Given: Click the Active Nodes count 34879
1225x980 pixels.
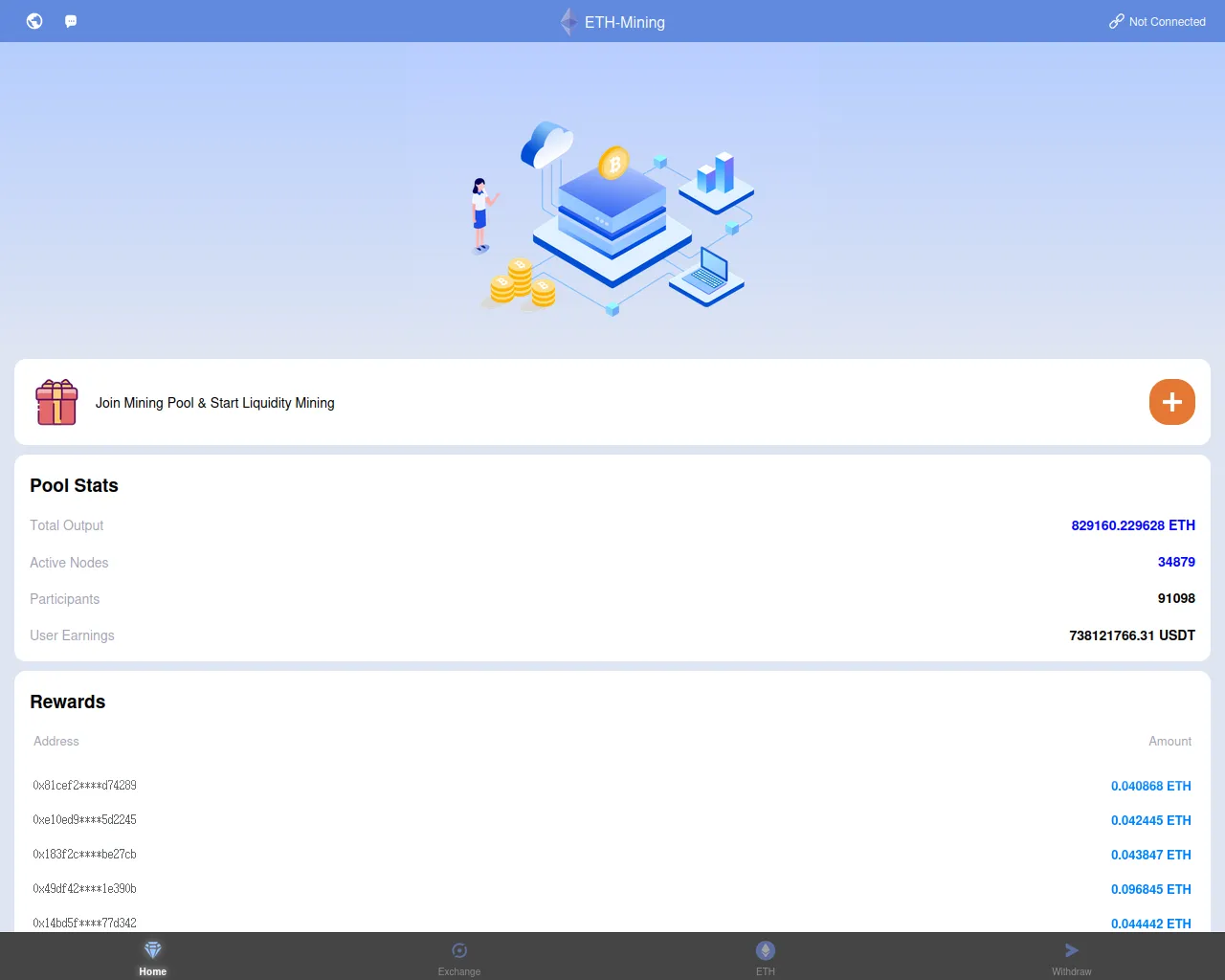Looking at the screenshot, I should click(1176, 562).
